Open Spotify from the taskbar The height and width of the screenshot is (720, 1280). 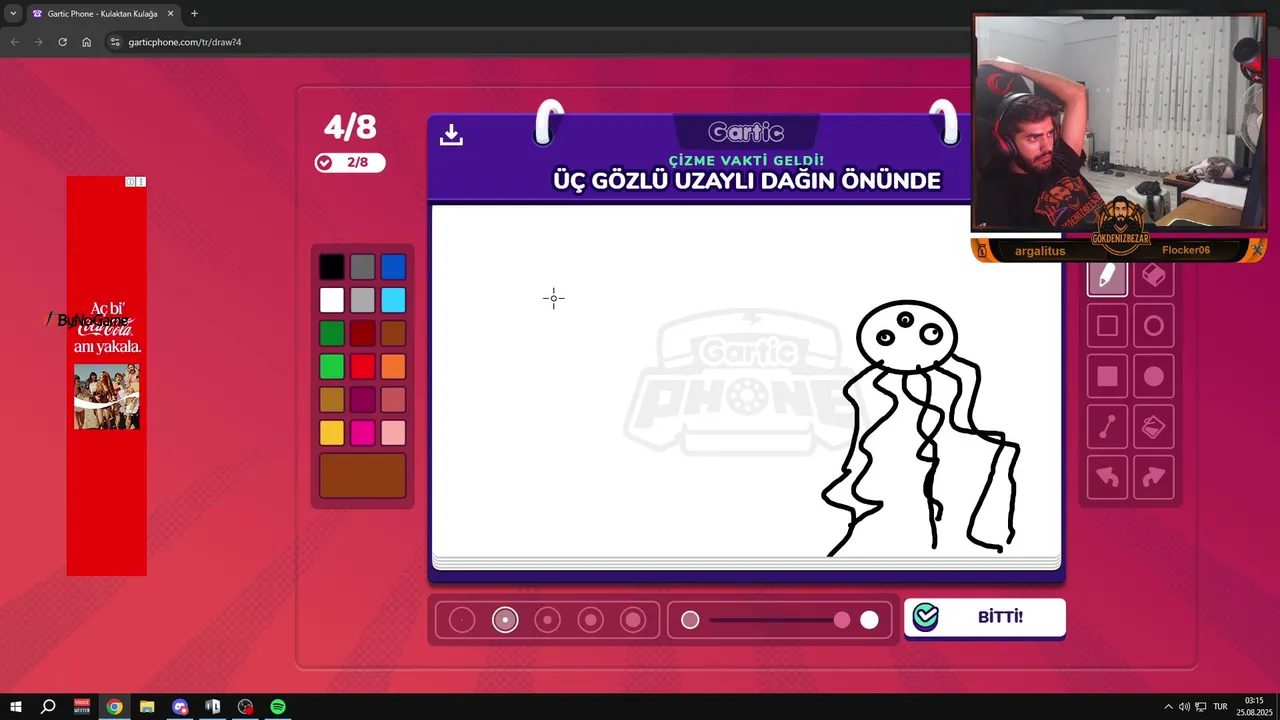click(x=278, y=707)
